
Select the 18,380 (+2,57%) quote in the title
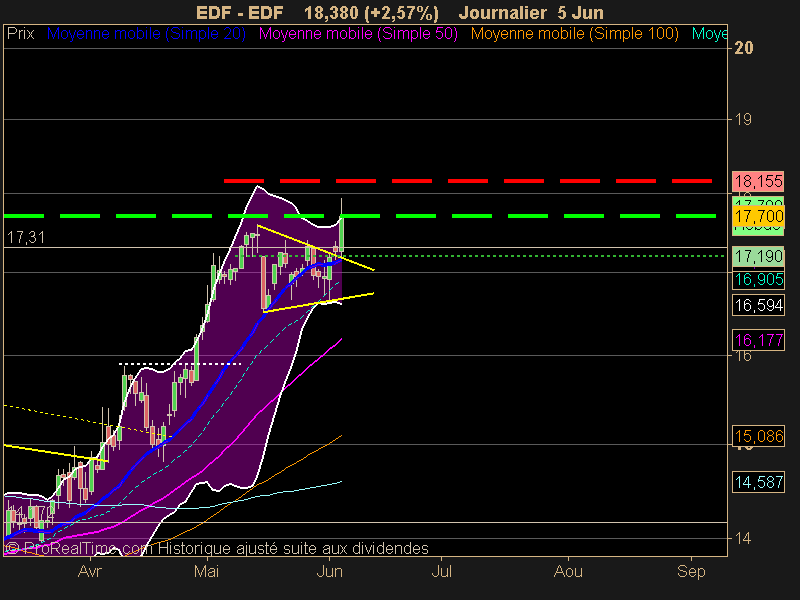[371, 12]
